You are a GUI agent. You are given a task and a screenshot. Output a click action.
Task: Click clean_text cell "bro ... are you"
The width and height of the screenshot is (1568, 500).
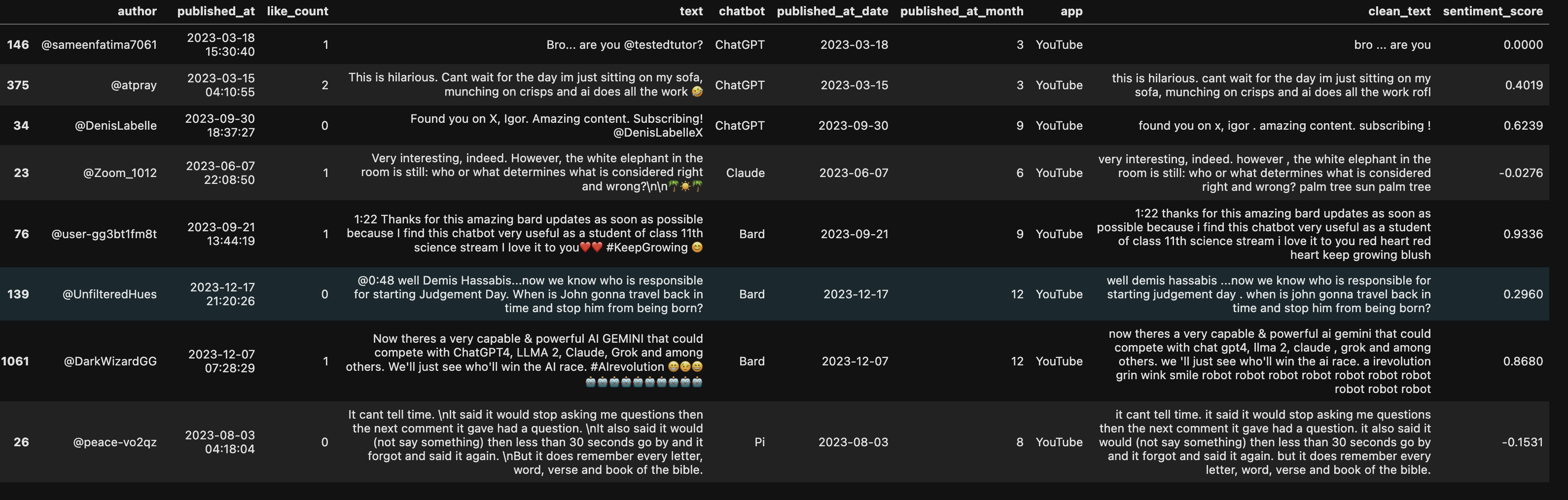[x=1392, y=44]
